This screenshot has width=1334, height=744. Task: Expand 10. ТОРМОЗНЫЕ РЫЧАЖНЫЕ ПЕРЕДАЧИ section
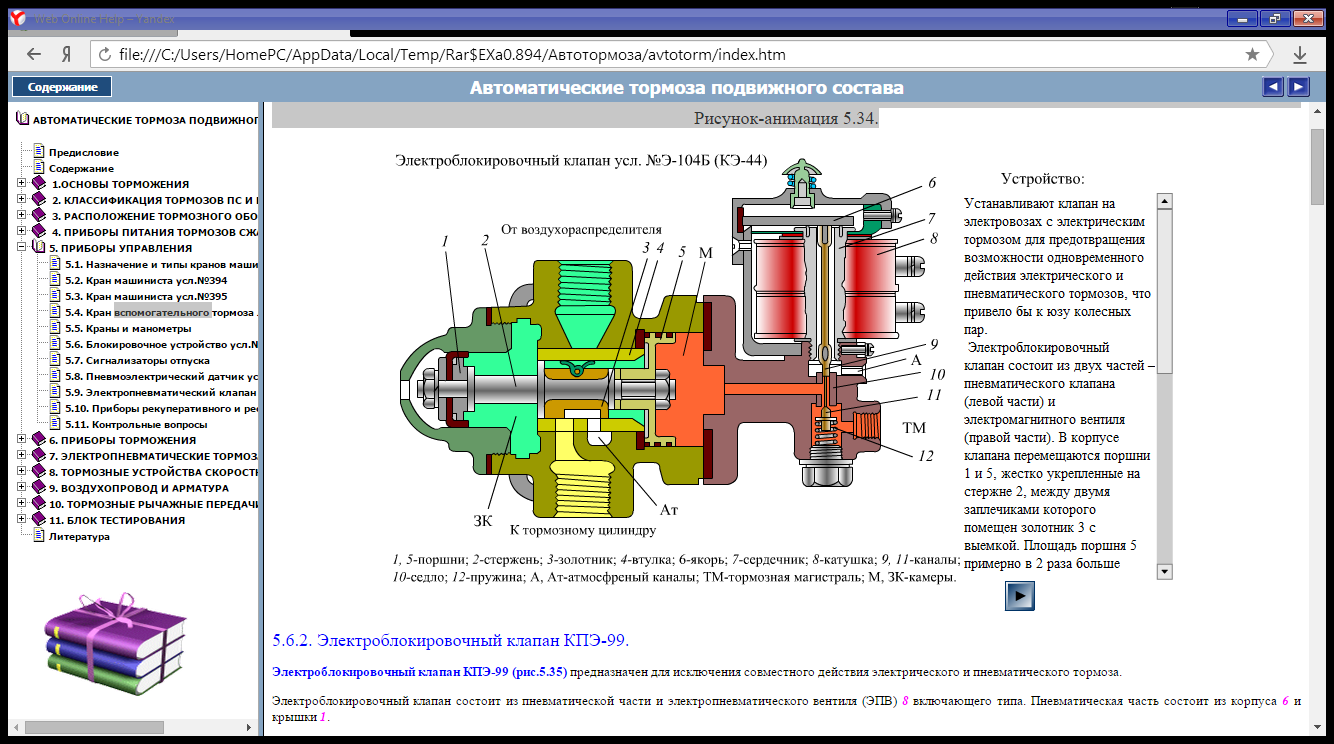[22, 504]
